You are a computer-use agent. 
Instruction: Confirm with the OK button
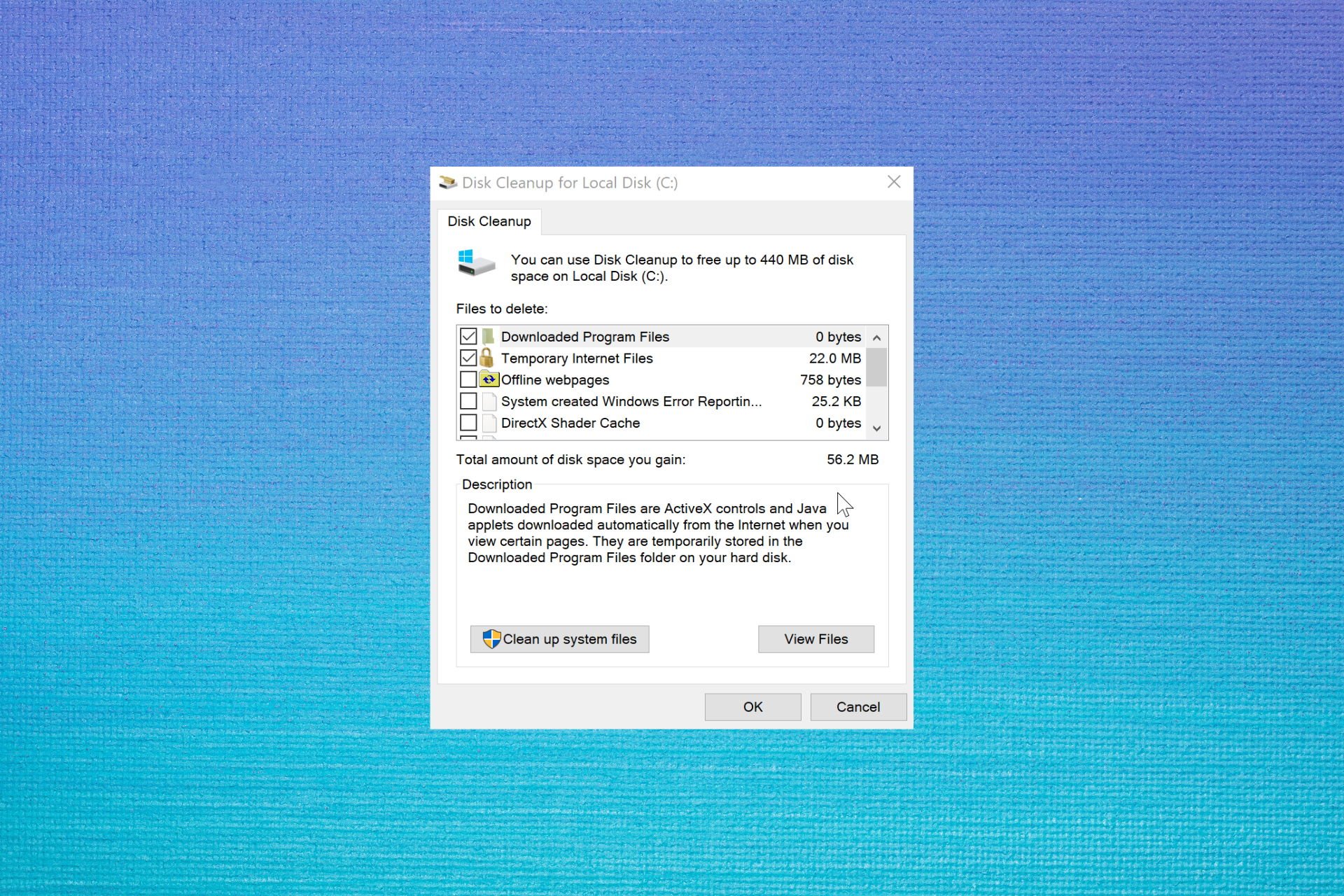752,707
